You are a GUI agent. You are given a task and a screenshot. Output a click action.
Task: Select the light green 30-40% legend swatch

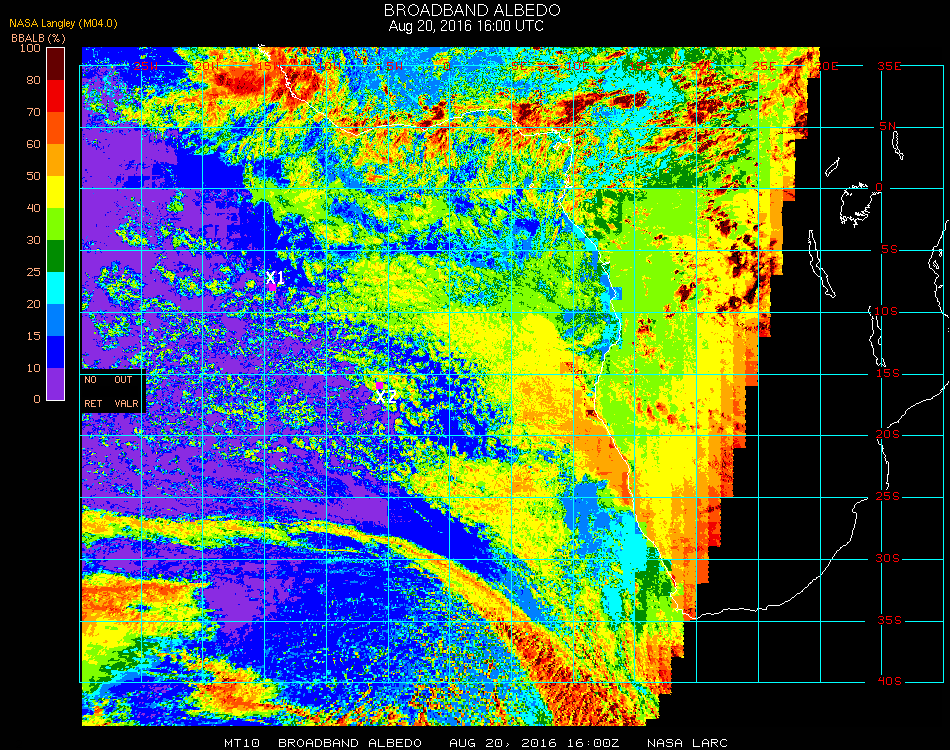55,224
